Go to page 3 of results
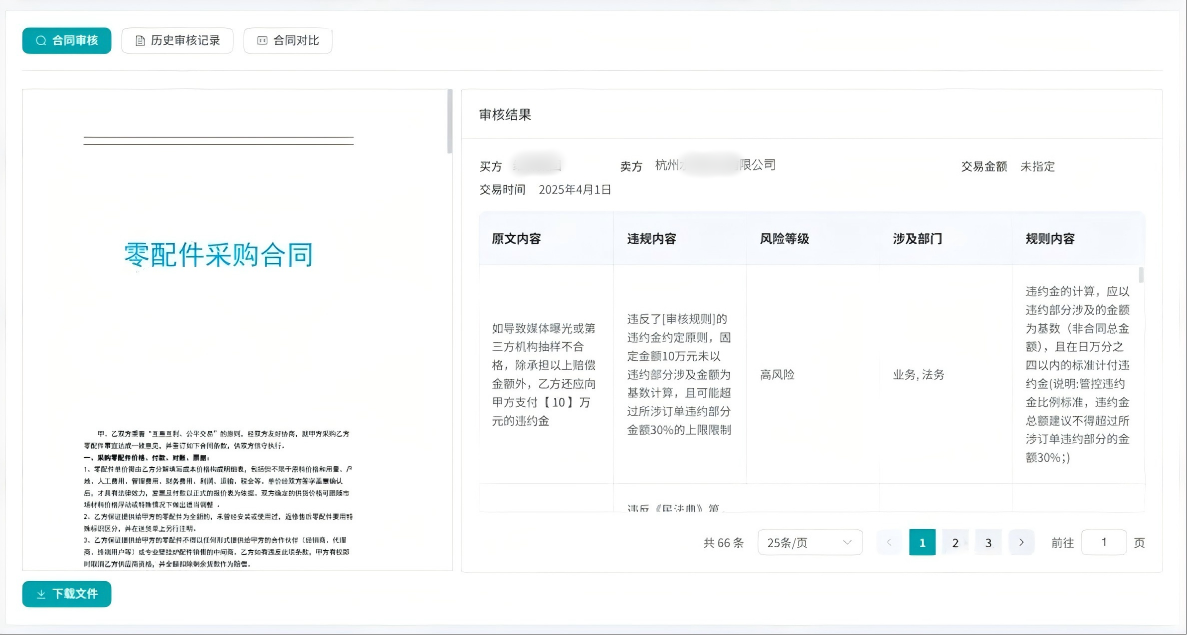Screen dimensions: 1187x635 pos(988,541)
